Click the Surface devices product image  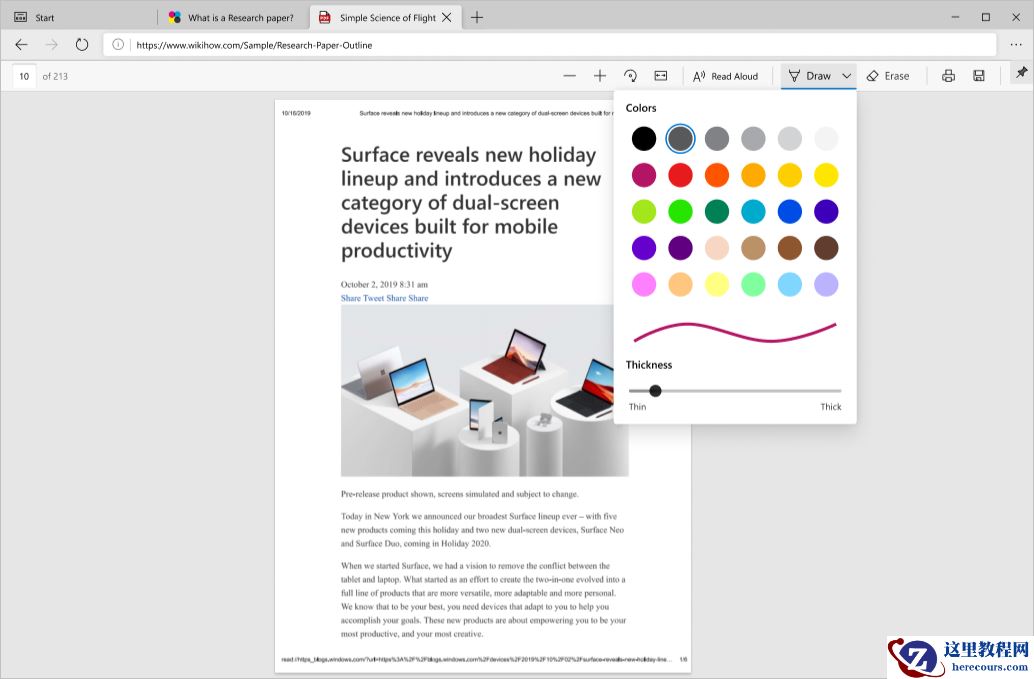(485, 390)
